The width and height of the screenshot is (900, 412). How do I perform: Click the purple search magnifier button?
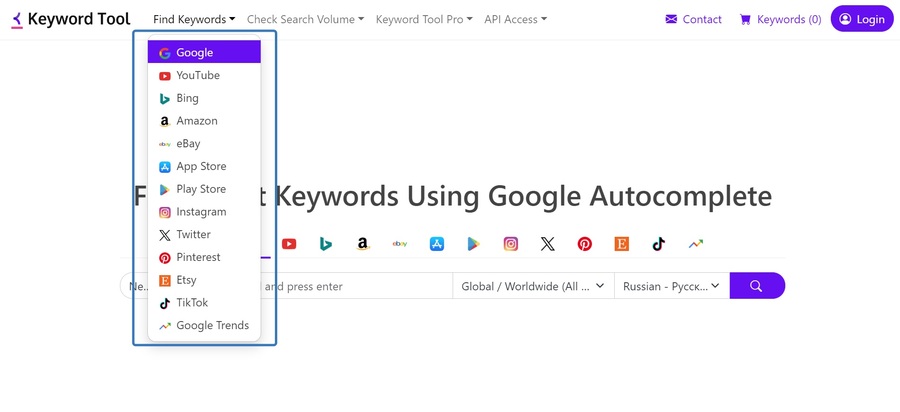tap(757, 286)
